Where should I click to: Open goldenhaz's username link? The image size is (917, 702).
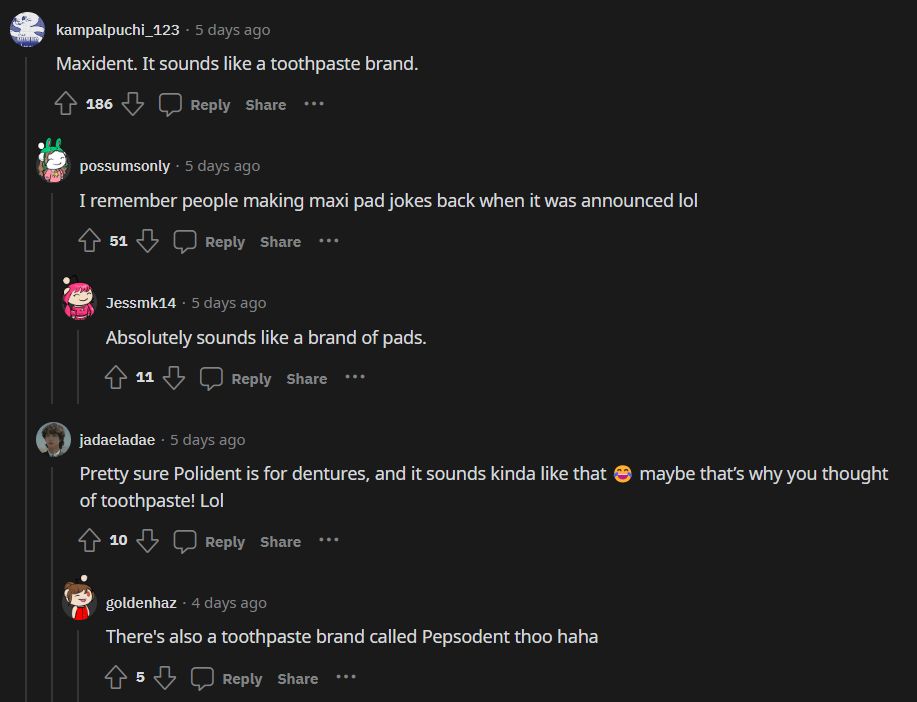coord(141,603)
